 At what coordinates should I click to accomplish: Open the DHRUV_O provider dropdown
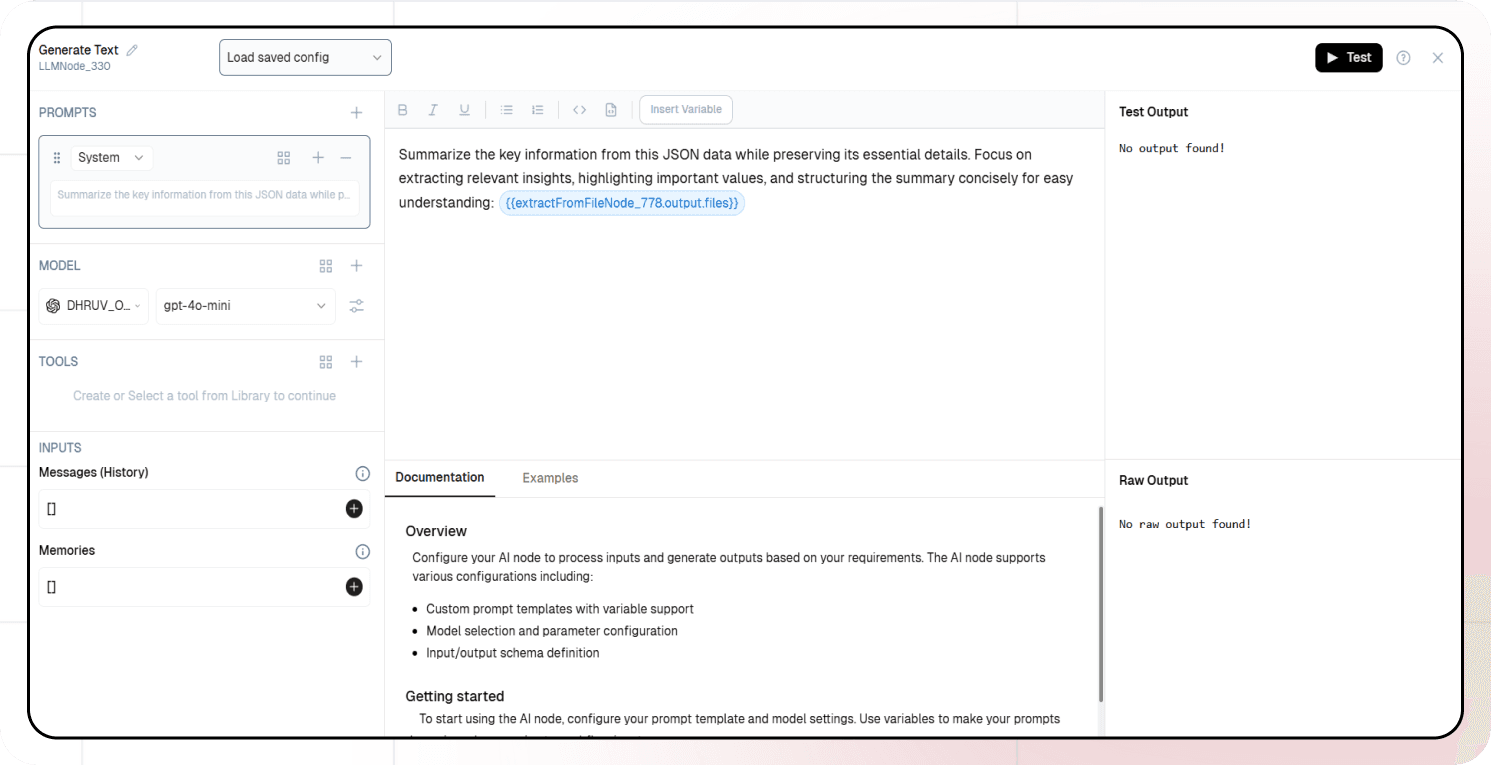pyautogui.click(x=93, y=306)
